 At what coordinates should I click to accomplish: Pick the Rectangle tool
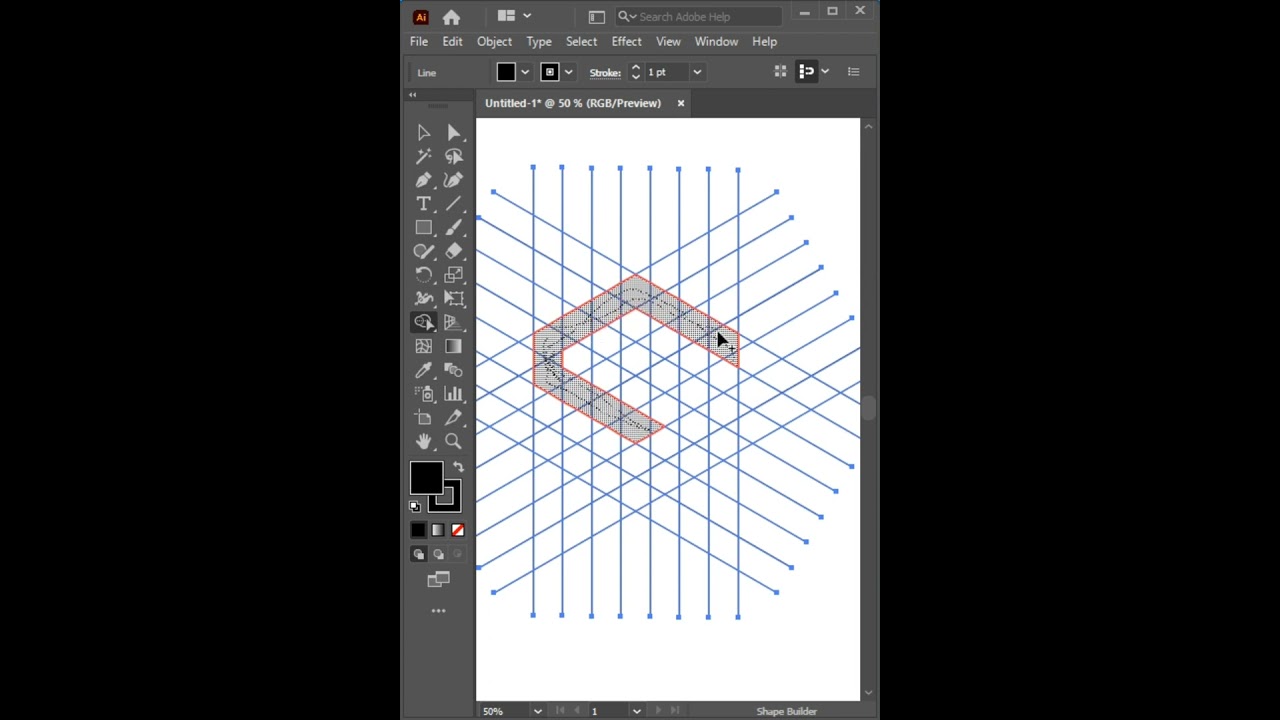pos(424,228)
